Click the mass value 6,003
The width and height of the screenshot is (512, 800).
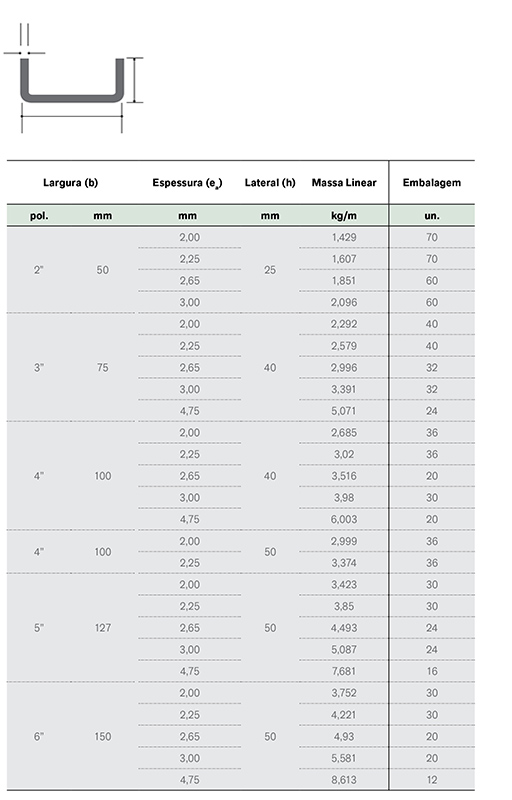tap(344, 519)
